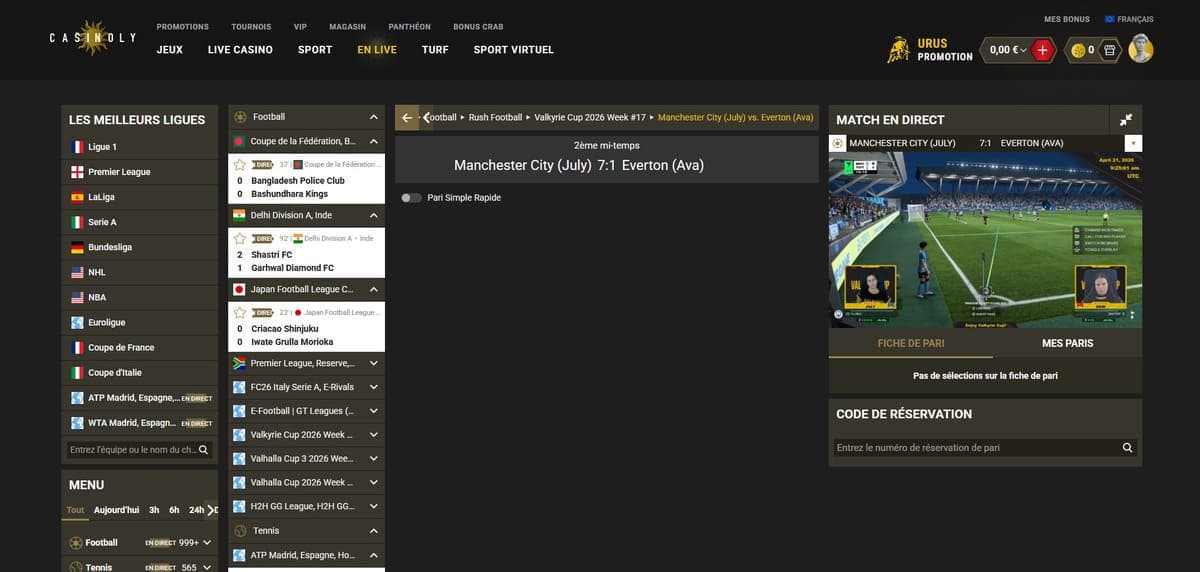The image size is (1200, 572).
Task: Select LaLiga in best leagues
Action: pyautogui.click(x=139, y=197)
